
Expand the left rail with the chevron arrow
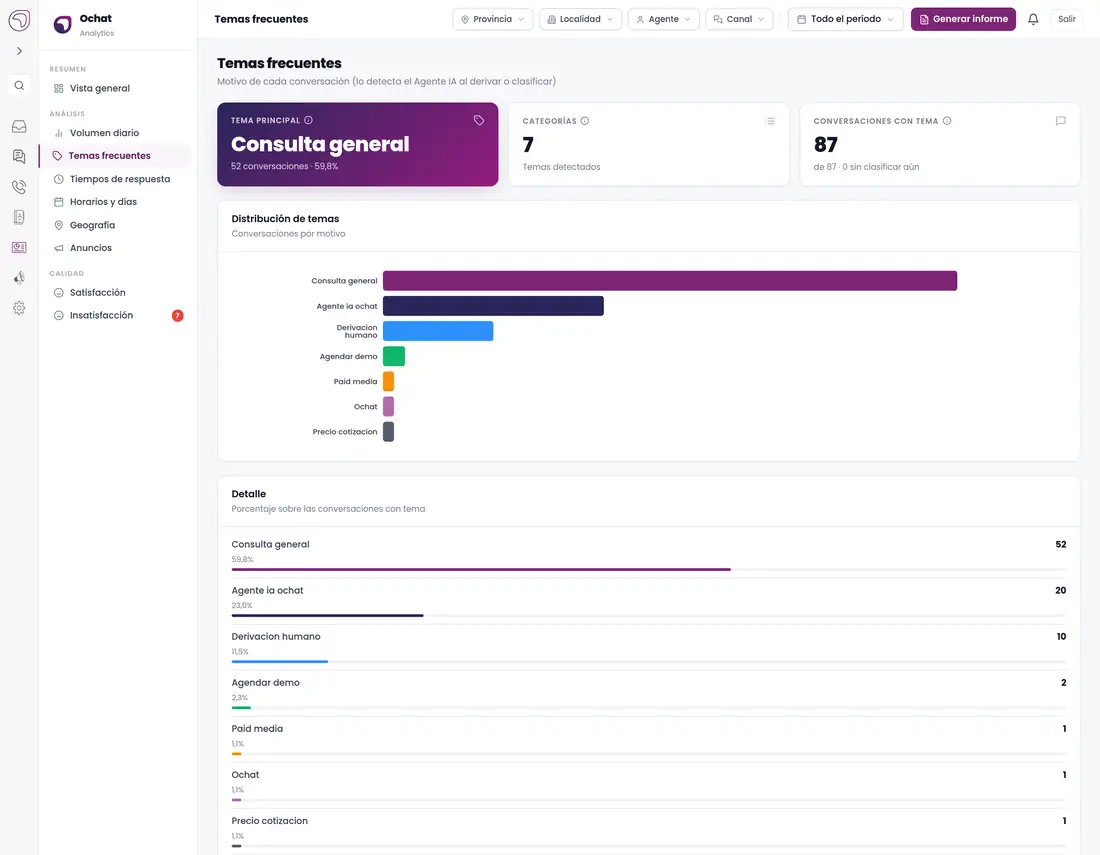(19, 51)
